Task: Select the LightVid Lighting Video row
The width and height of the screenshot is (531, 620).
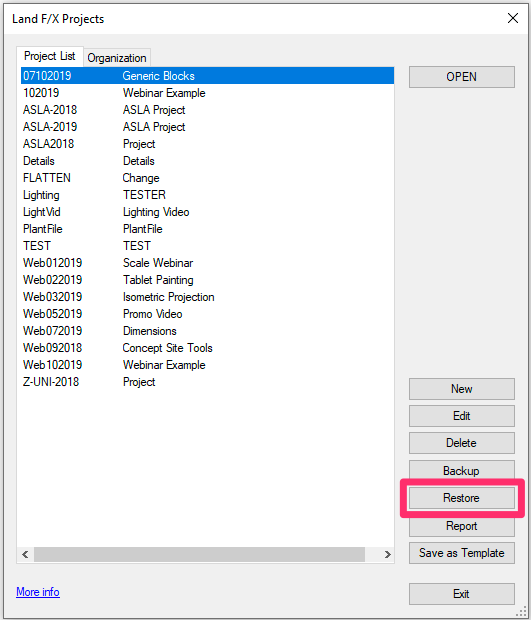Action: [207, 212]
